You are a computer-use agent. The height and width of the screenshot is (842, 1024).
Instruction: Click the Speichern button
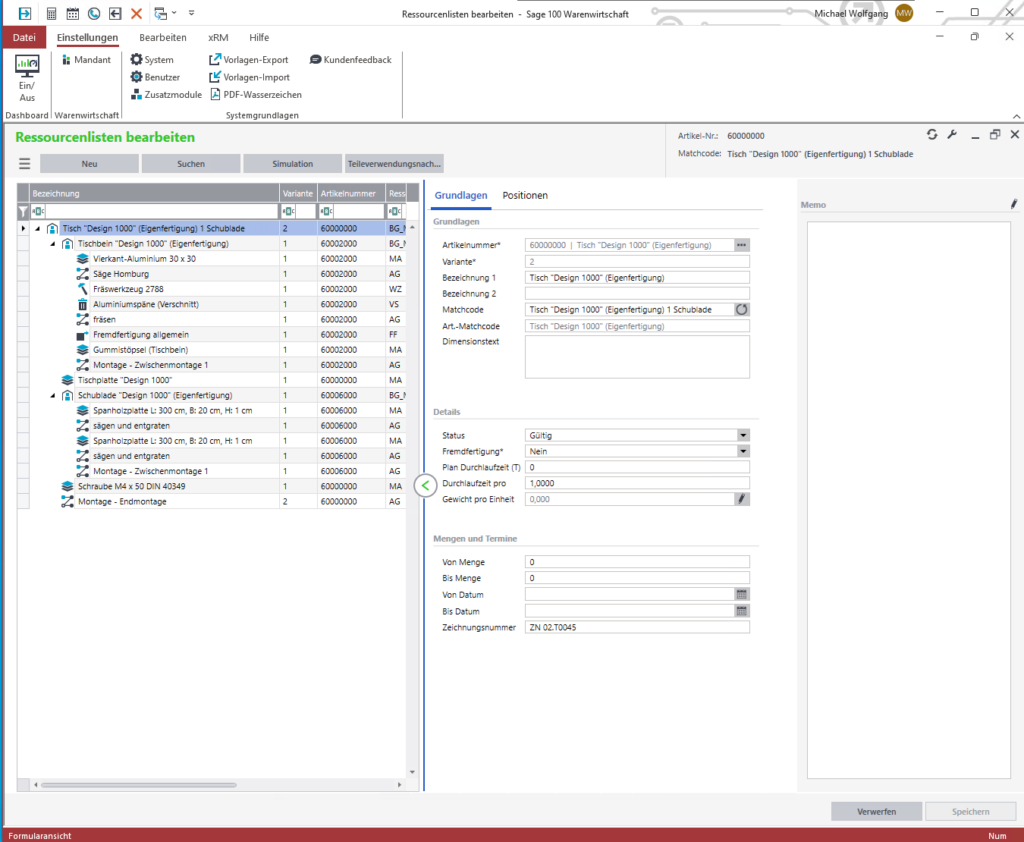pyautogui.click(x=970, y=811)
